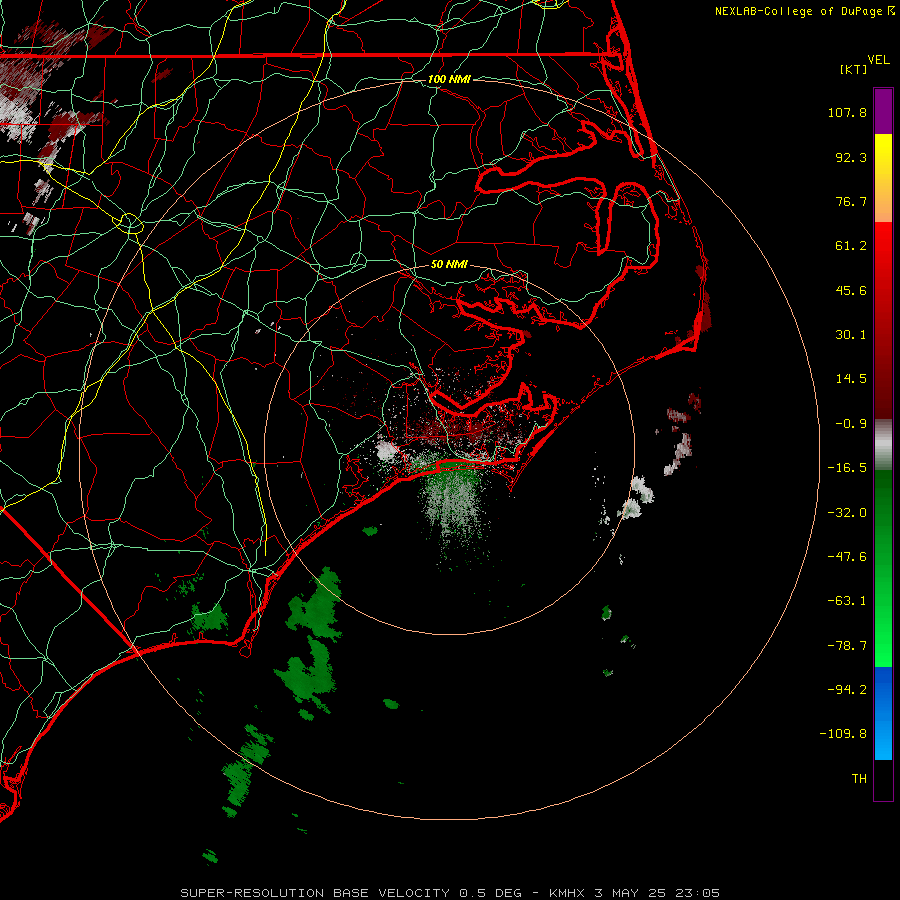Click the 14.5 velocity scale value
The height and width of the screenshot is (900, 900).
[851, 379]
